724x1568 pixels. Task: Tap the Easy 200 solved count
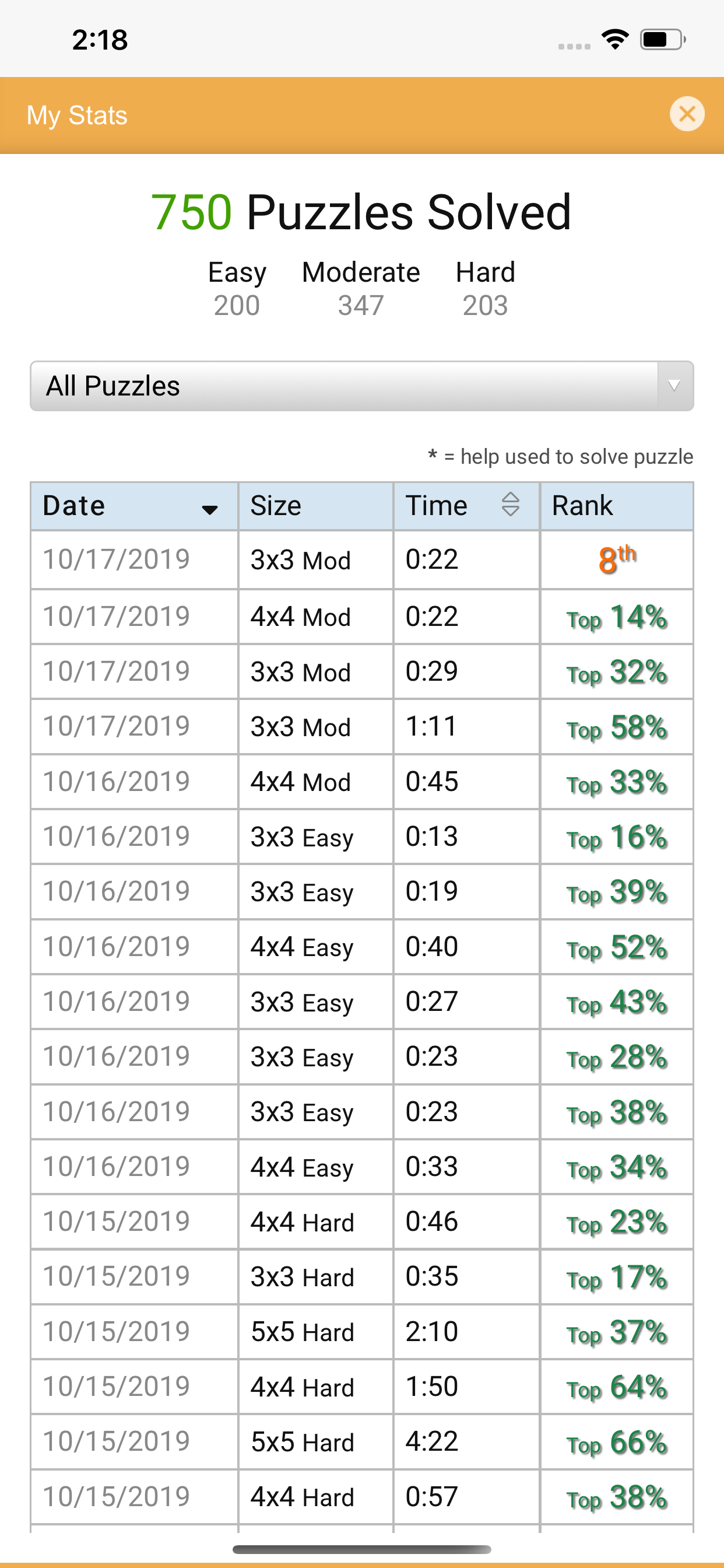[237, 289]
